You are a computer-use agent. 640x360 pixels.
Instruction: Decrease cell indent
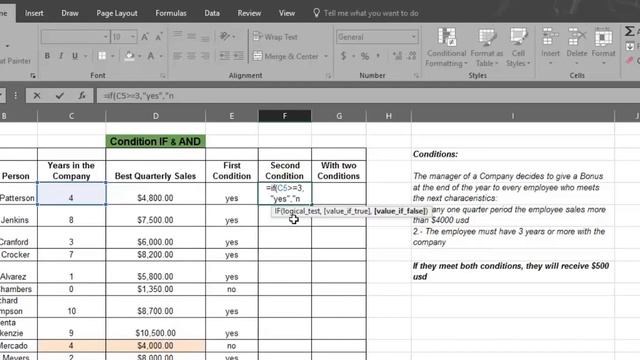coord(224,56)
